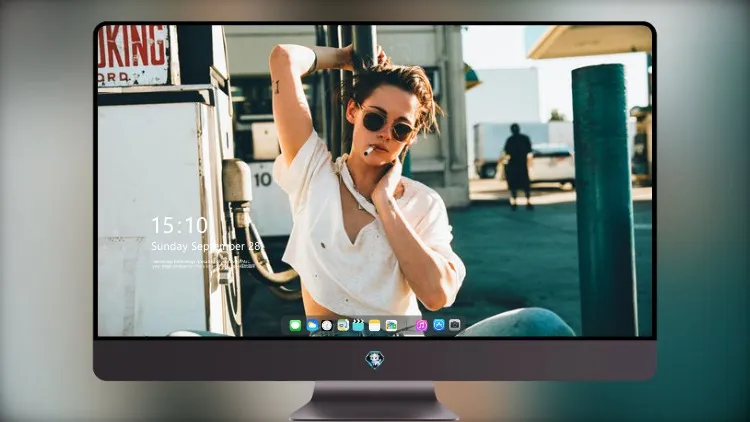Open the Weather app in dock
This screenshot has width=750, height=422.
click(x=312, y=326)
